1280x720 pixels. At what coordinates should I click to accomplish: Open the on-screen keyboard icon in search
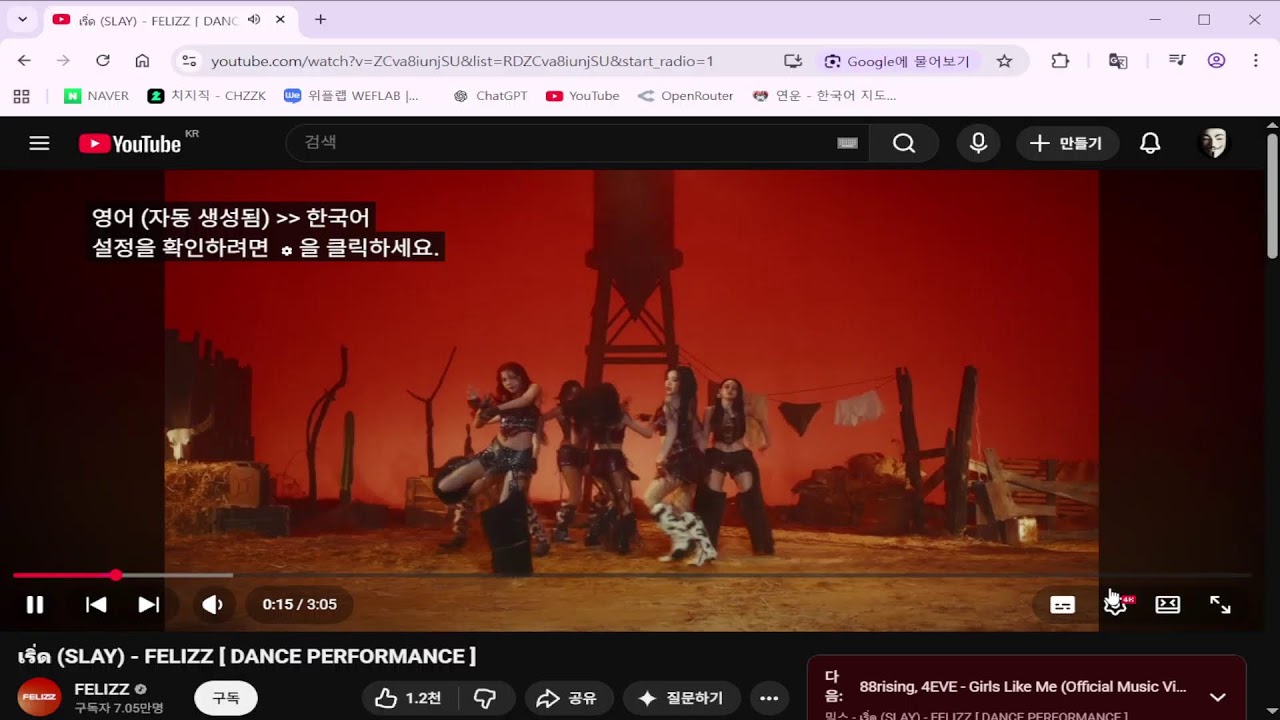click(x=847, y=143)
